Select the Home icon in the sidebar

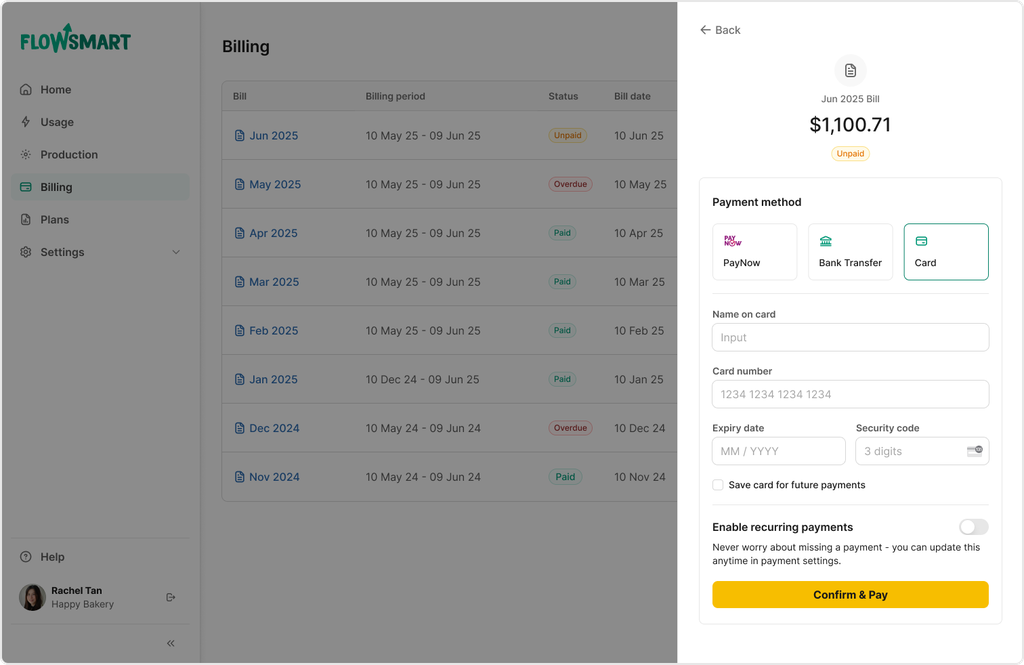(x=26, y=89)
